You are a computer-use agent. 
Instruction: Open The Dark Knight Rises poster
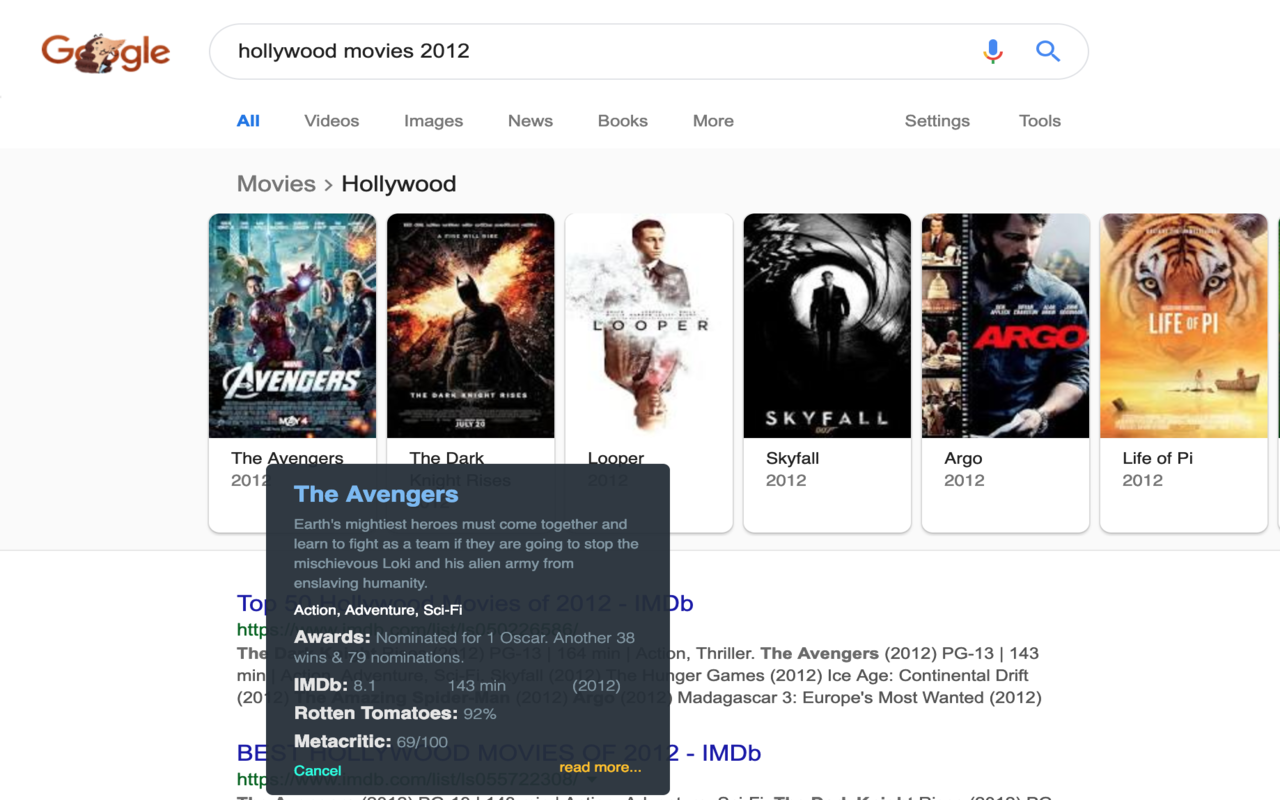coord(471,326)
